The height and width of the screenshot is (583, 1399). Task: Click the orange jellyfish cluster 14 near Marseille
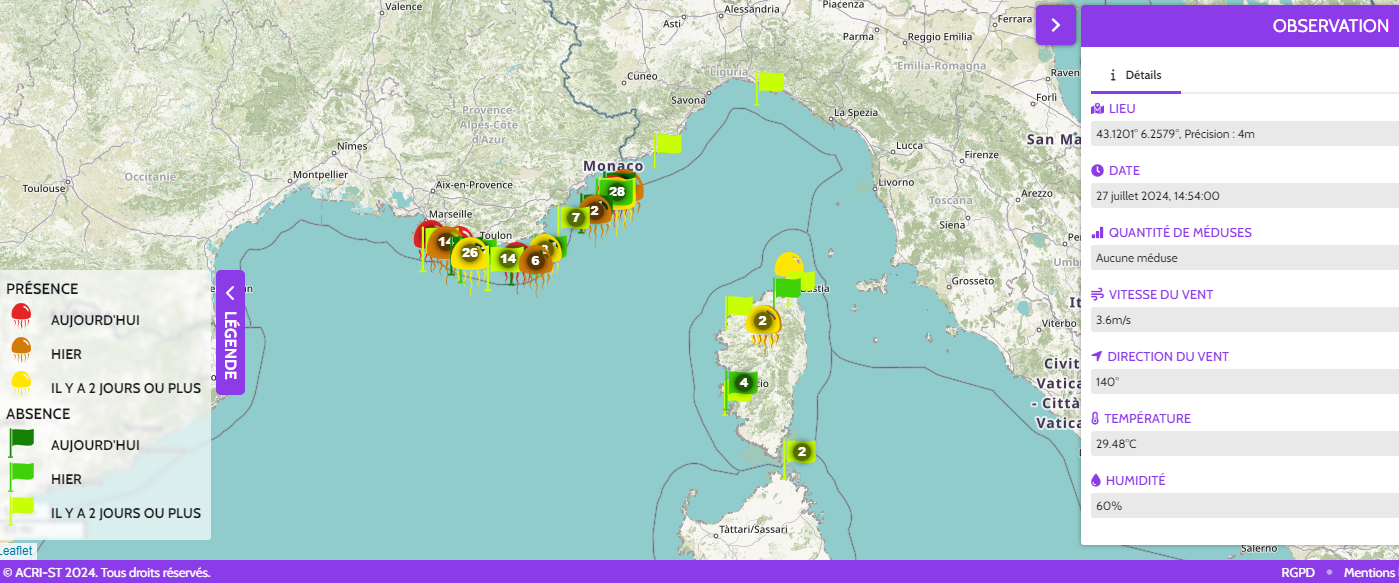[x=445, y=242]
